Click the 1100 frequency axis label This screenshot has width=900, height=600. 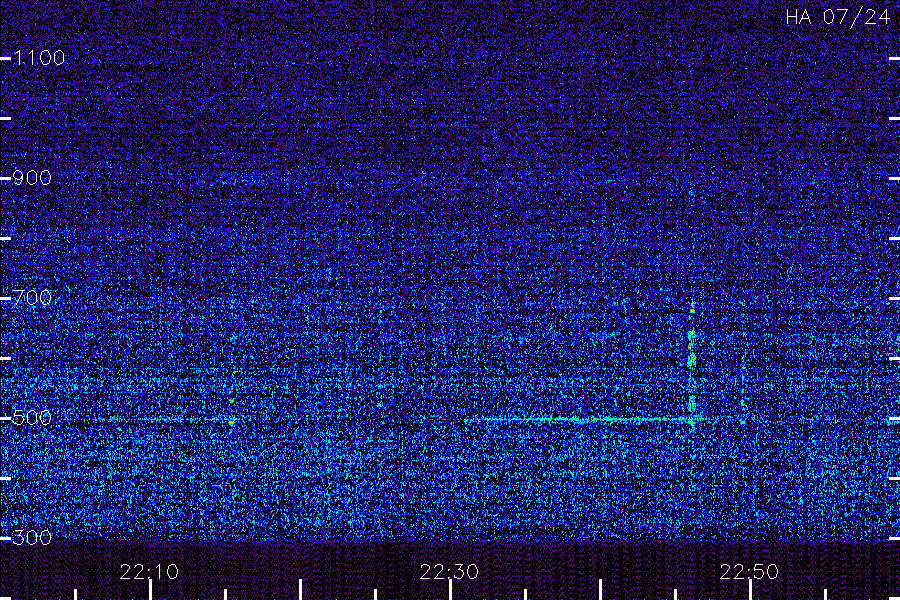pyautogui.click(x=39, y=58)
